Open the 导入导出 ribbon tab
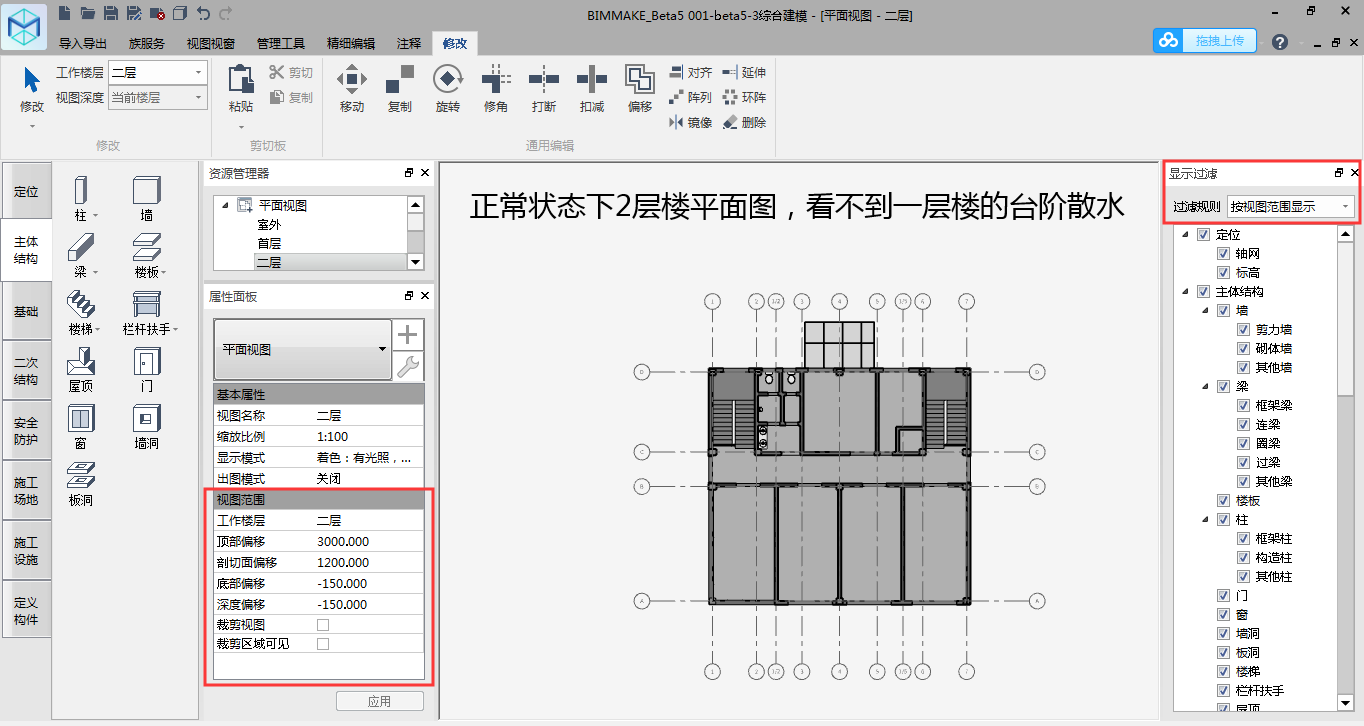Viewport: 1364px width, 726px height. click(x=83, y=43)
